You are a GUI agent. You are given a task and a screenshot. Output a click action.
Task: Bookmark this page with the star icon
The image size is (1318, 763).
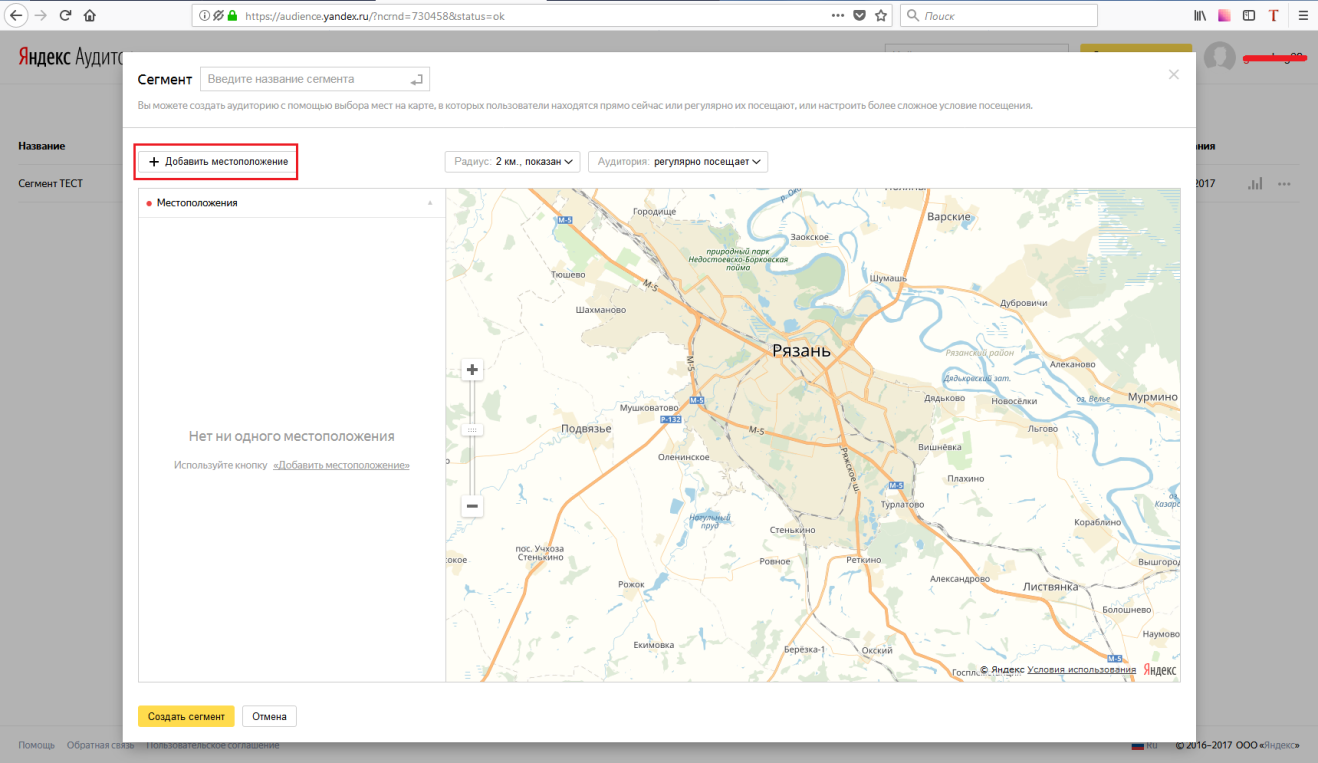pos(881,16)
